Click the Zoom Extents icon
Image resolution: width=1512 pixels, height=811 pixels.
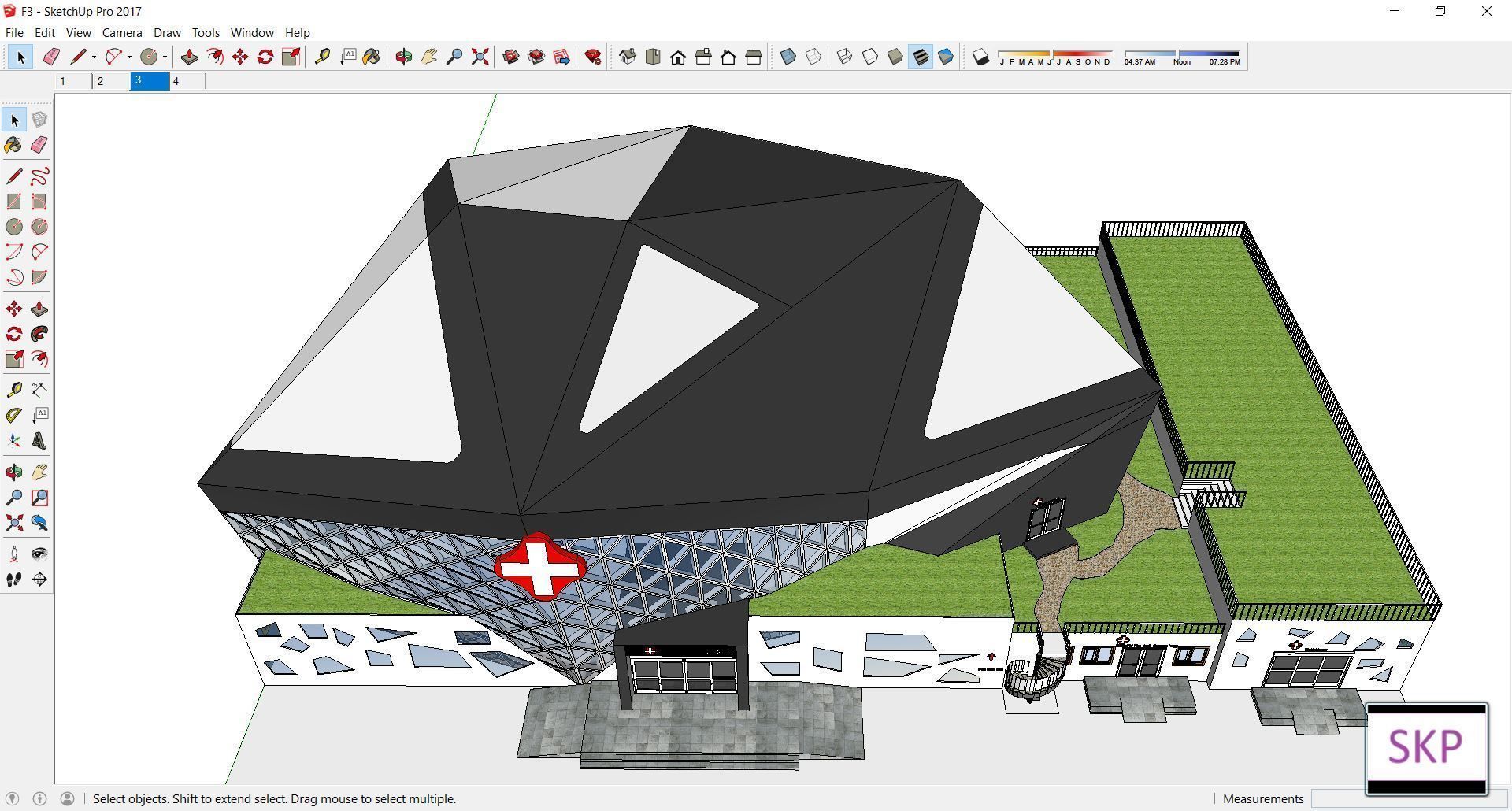480,57
